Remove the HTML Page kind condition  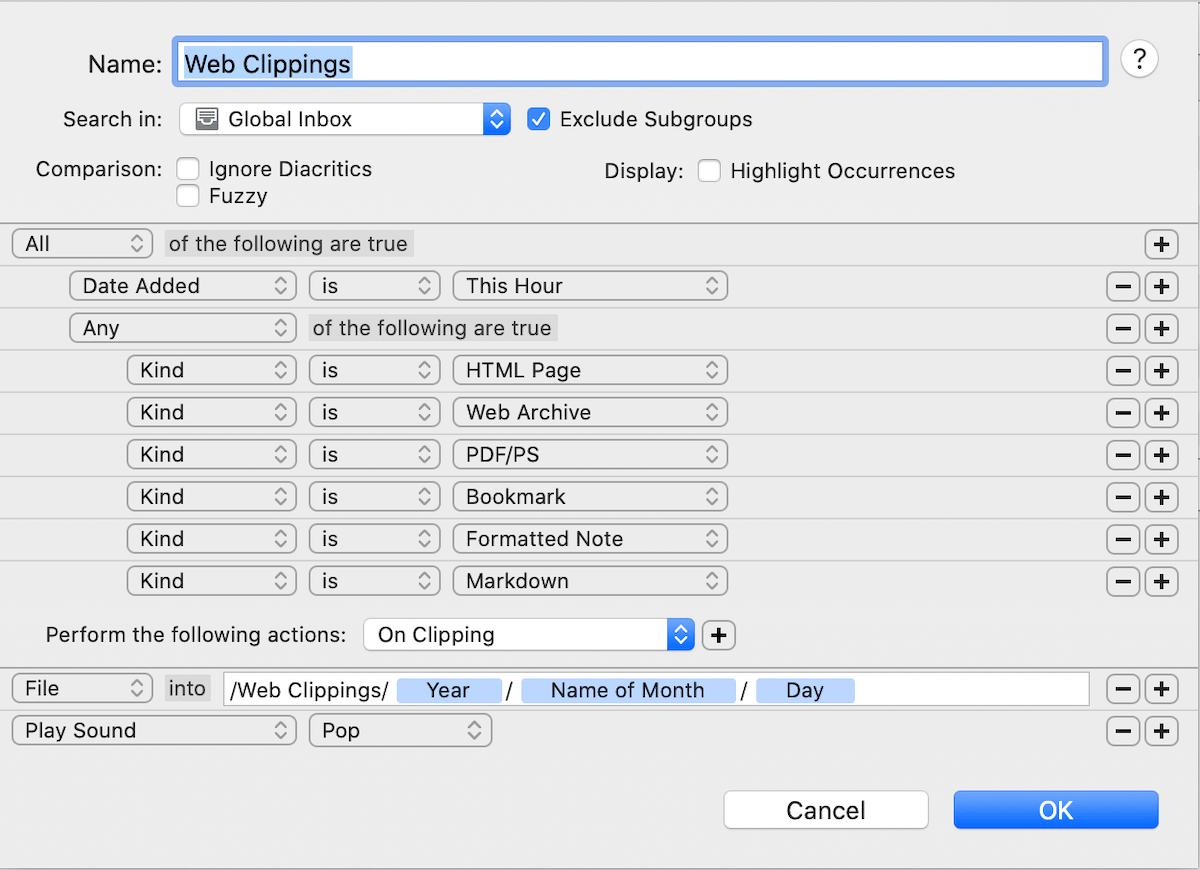[x=1122, y=370]
